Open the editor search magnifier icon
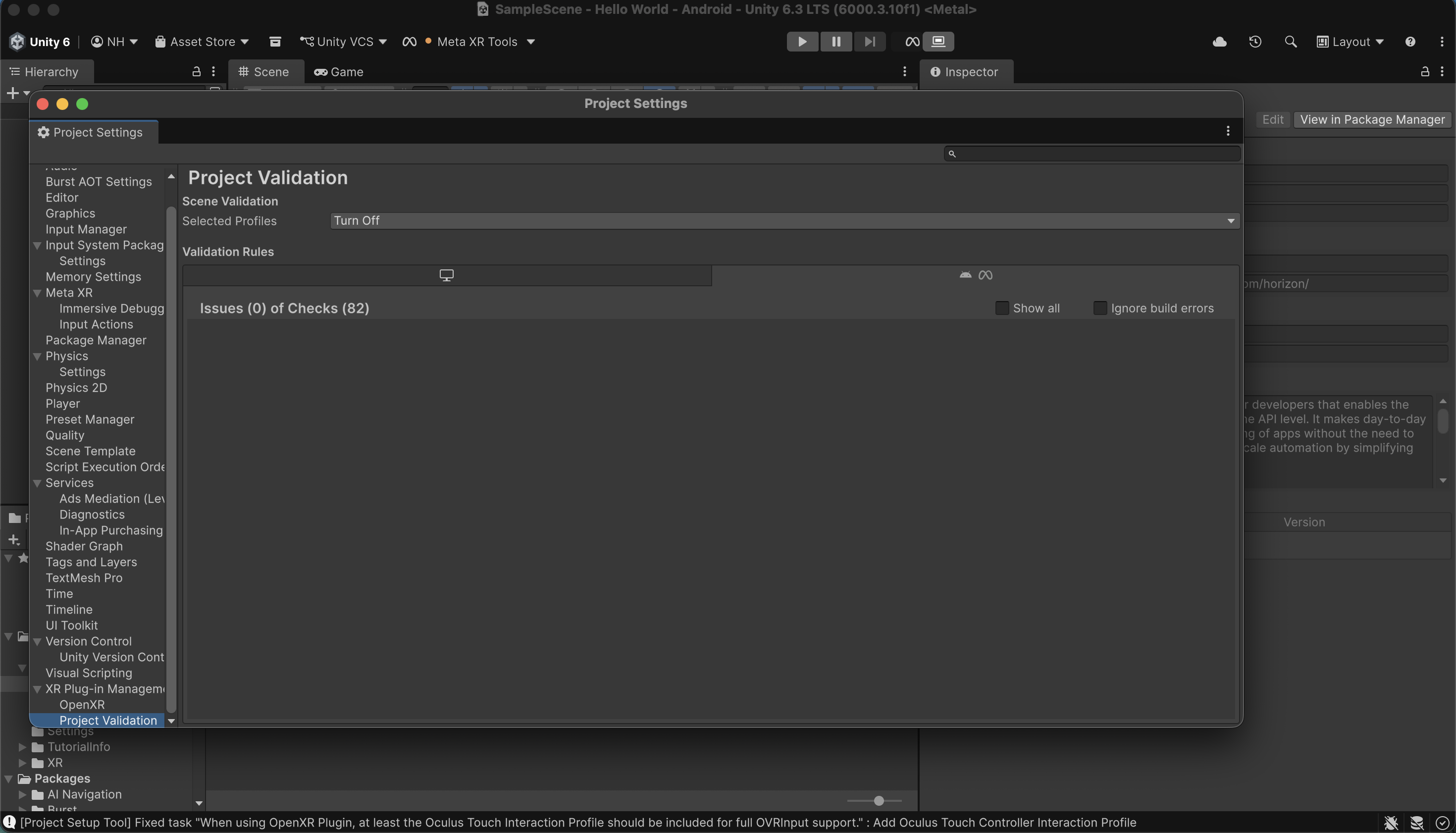 click(1291, 41)
